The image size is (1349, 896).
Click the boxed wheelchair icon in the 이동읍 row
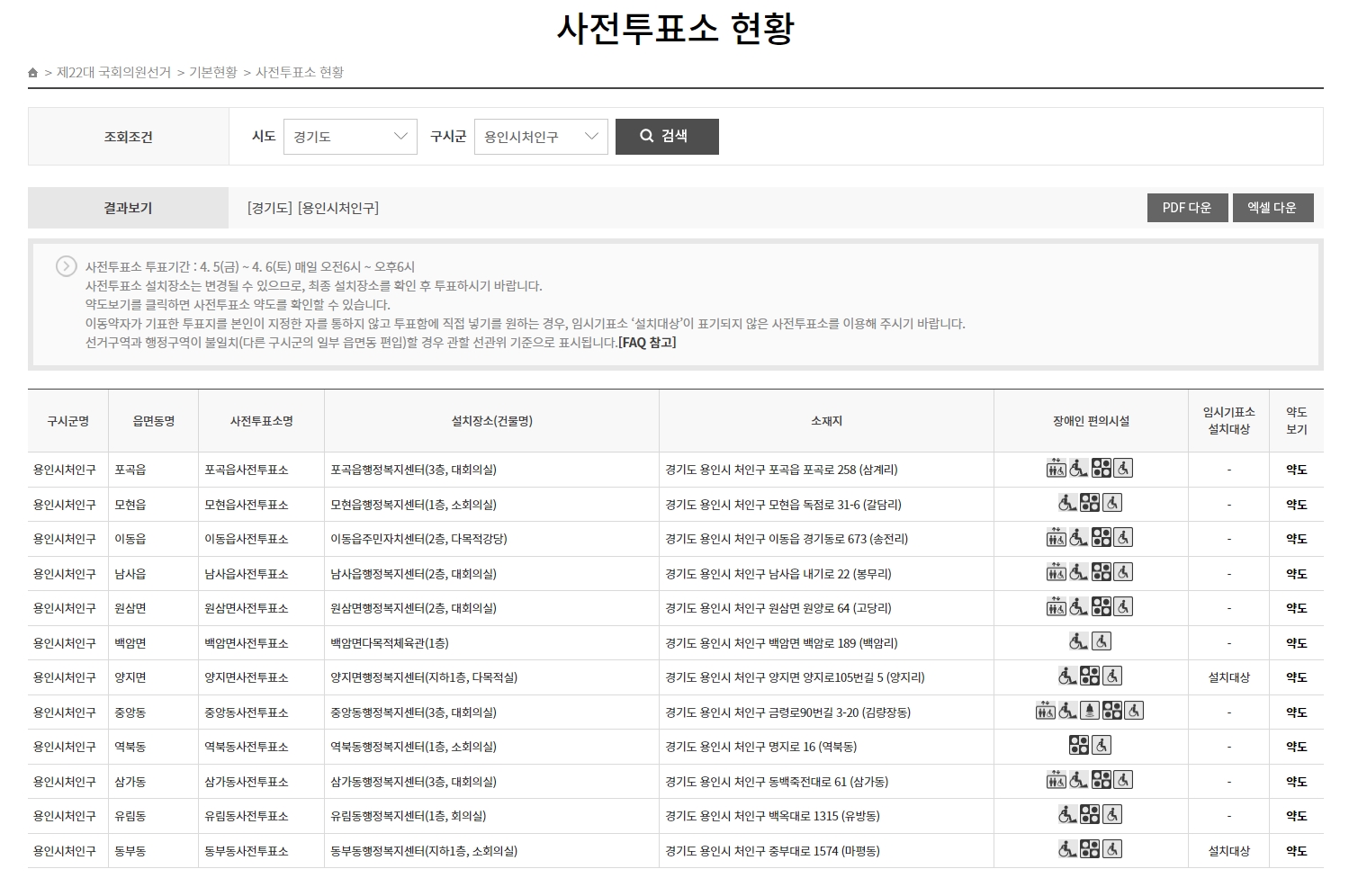coord(1123,537)
